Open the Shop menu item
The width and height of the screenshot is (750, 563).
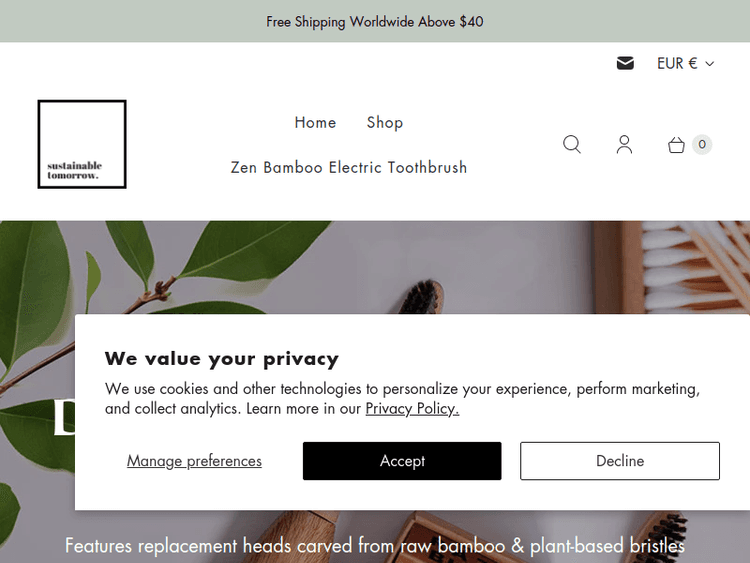click(385, 122)
